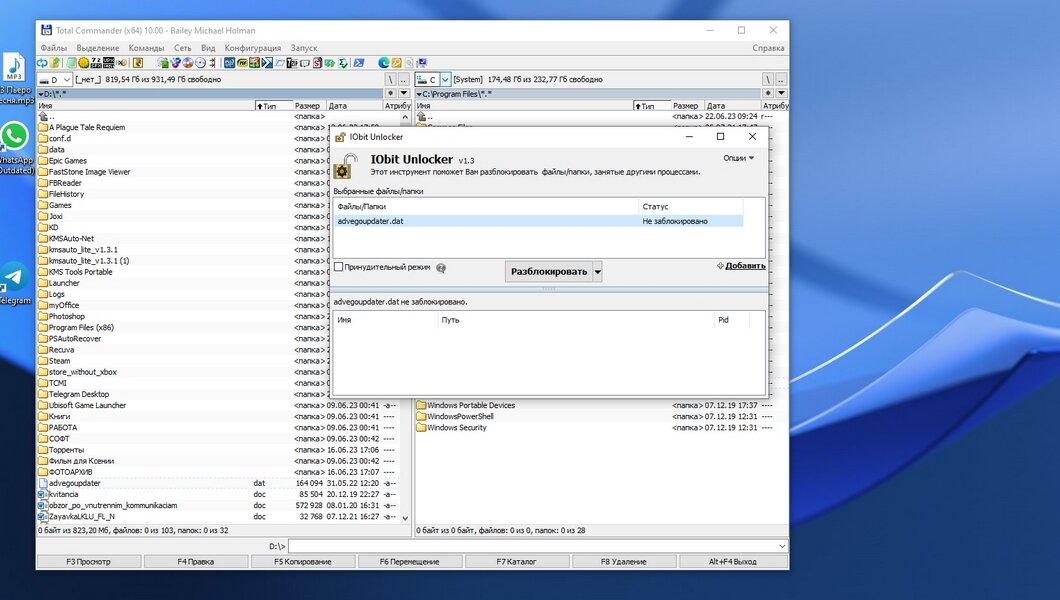1060x600 pixels.
Task: Click the right panel's favorites star button
Action: 768,93
